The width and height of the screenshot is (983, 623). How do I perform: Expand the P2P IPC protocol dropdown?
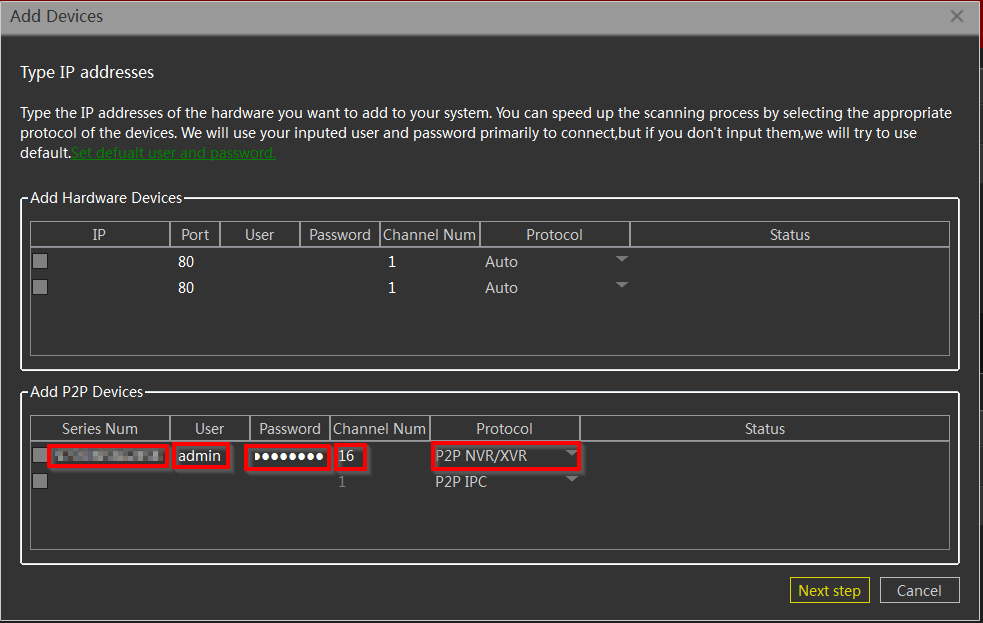(571, 480)
